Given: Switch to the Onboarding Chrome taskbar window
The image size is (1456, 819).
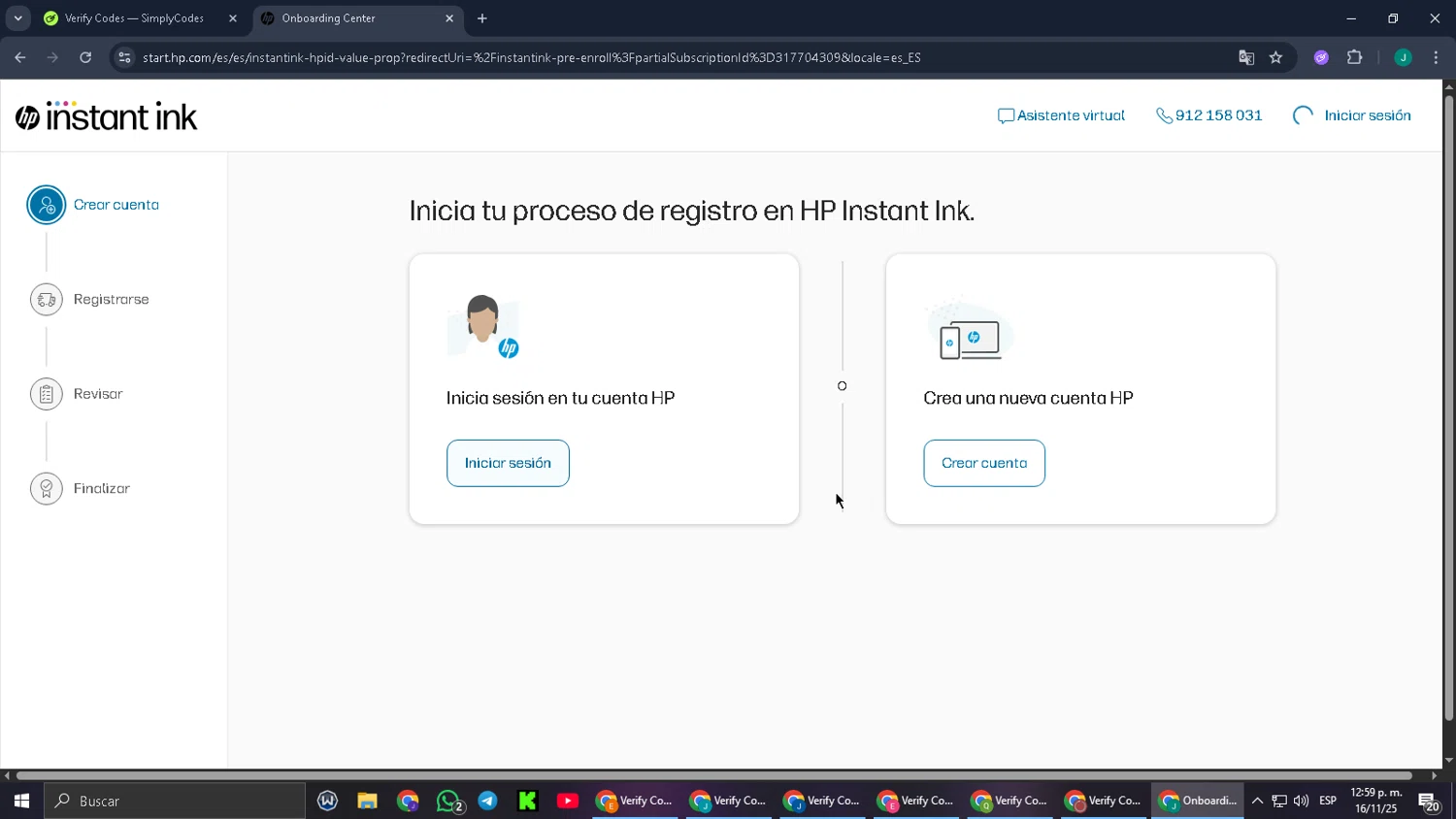Looking at the screenshot, I should pos(1198,802).
